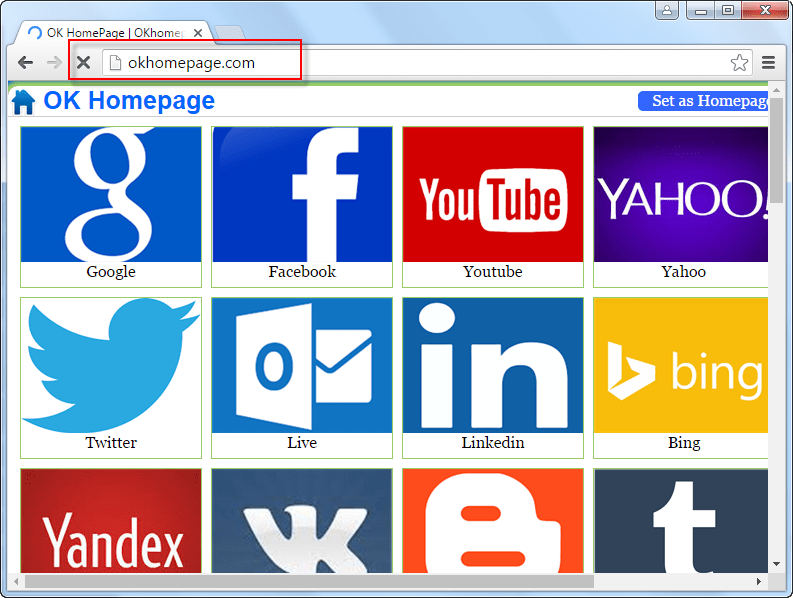Click the vertical scrollbar up arrow
The height and width of the screenshot is (598, 793).
[776, 91]
